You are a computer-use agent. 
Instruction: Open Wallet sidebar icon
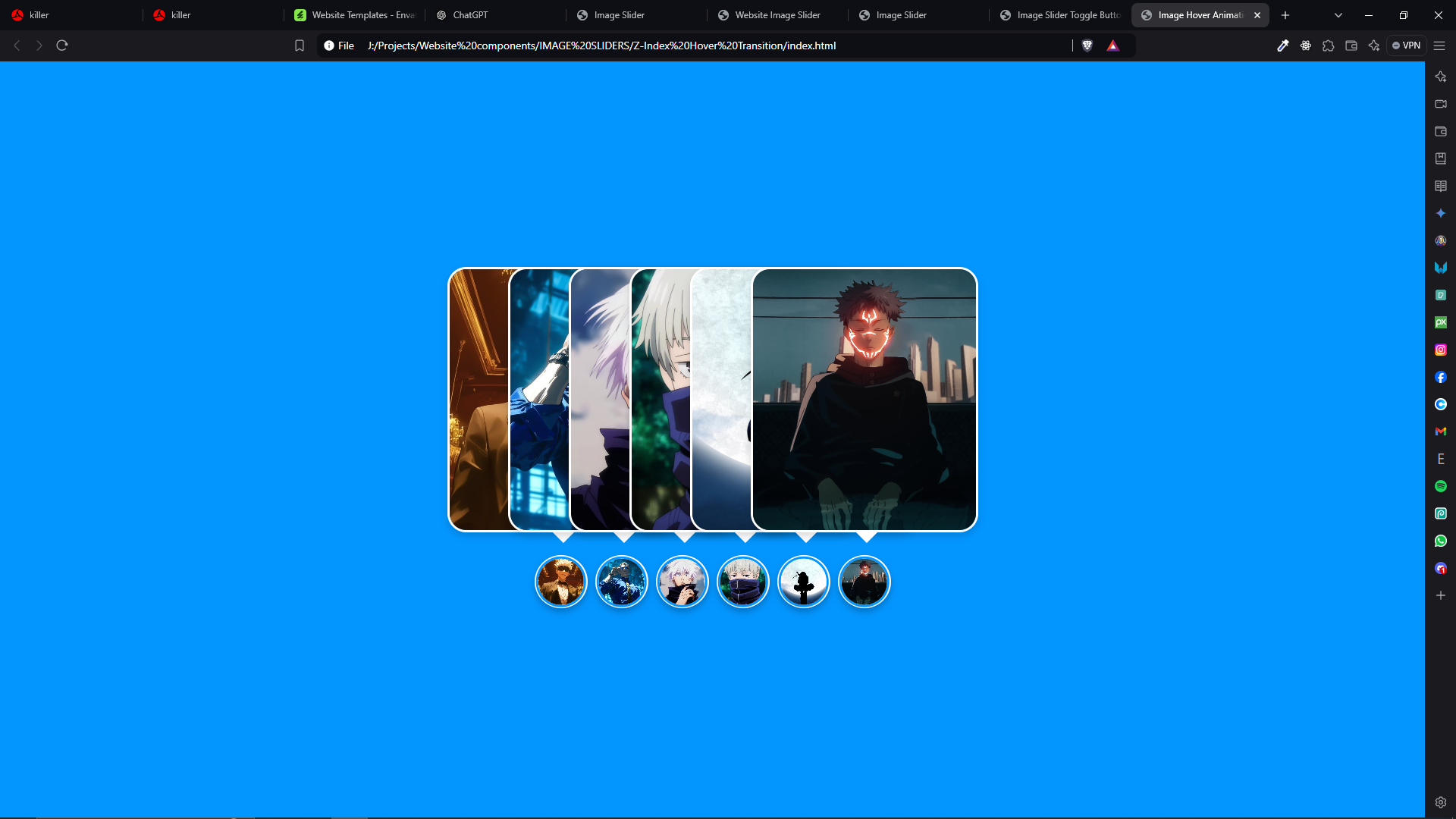(1441, 131)
